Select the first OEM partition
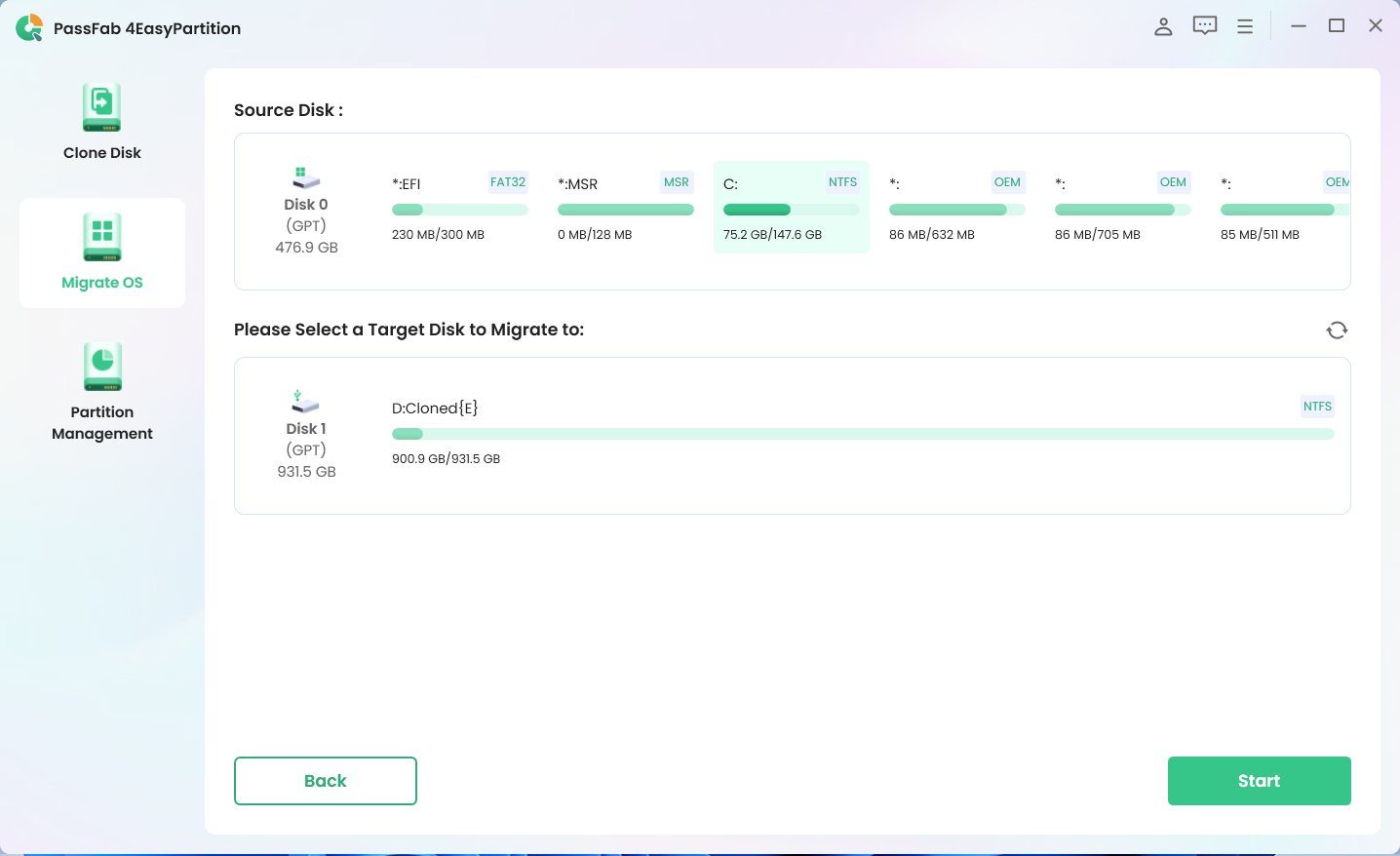The width and height of the screenshot is (1400, 856). click(x=956, y=207)
